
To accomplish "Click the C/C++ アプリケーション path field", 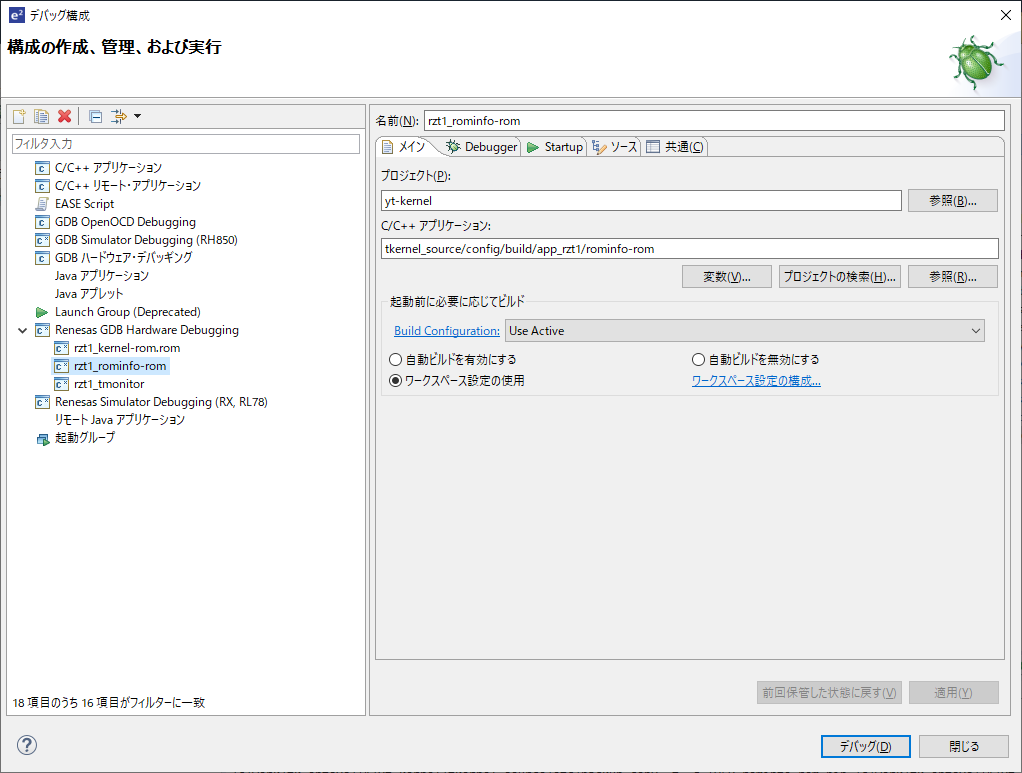I will pyautogui.click(x=690, y=248).
